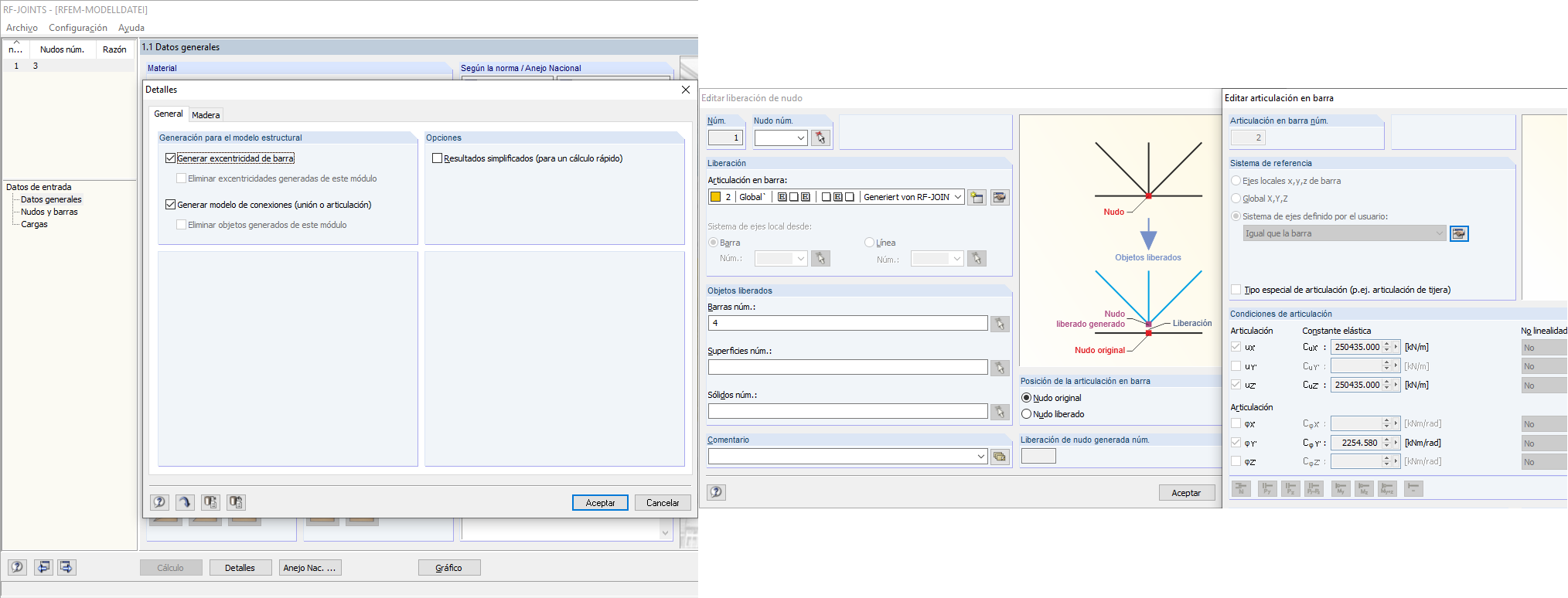Click the yellow color swatch of articulación 2
Image resolution: width=1568 pixels, height=598 pixels.
coord(716,197)
